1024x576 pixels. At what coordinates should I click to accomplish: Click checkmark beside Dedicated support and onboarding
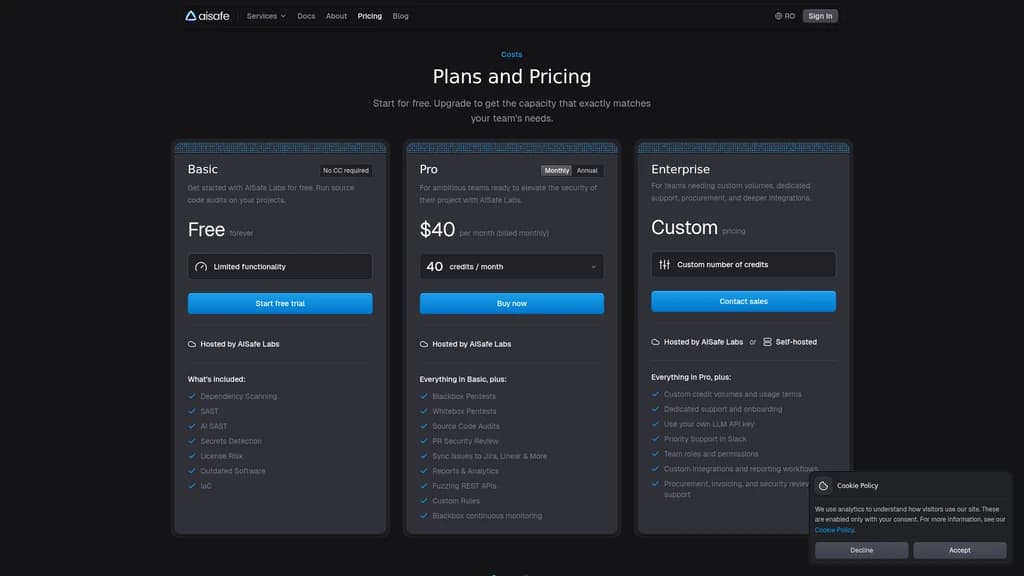(655, 409)
